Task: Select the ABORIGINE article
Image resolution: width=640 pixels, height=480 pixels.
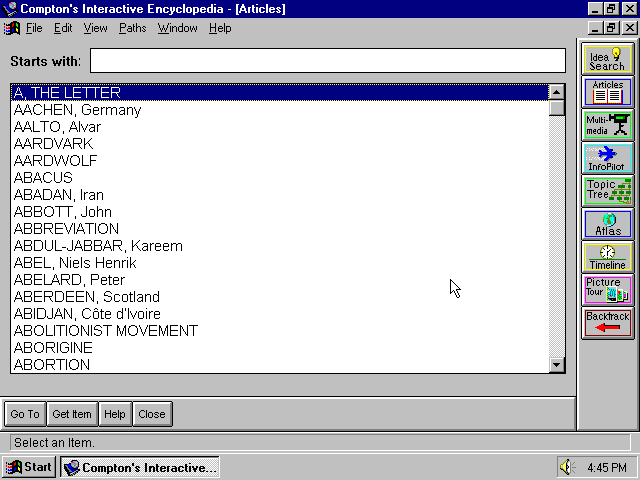Action: (280, 348)
